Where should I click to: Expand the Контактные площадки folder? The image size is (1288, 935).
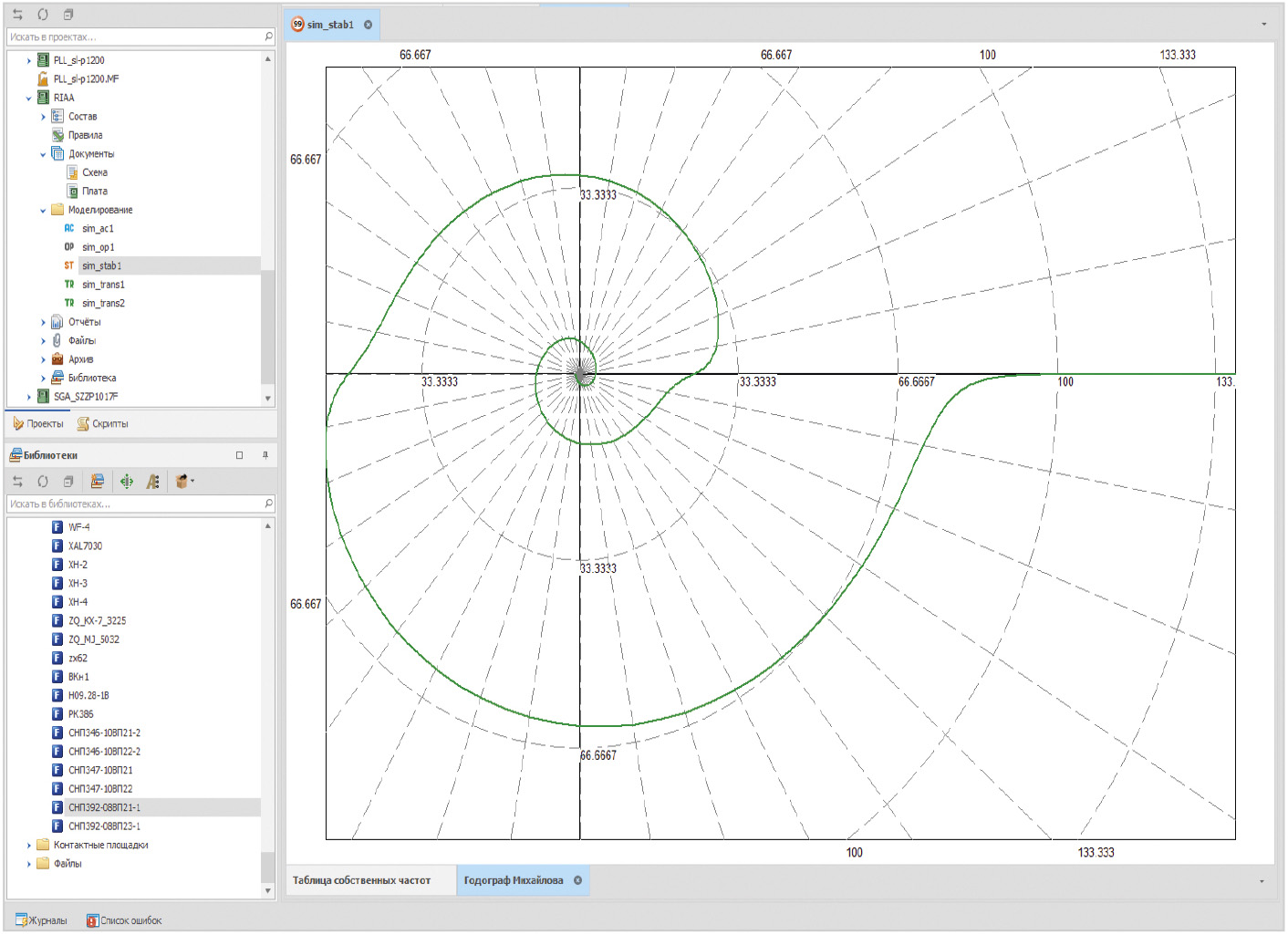click(29, 846)
